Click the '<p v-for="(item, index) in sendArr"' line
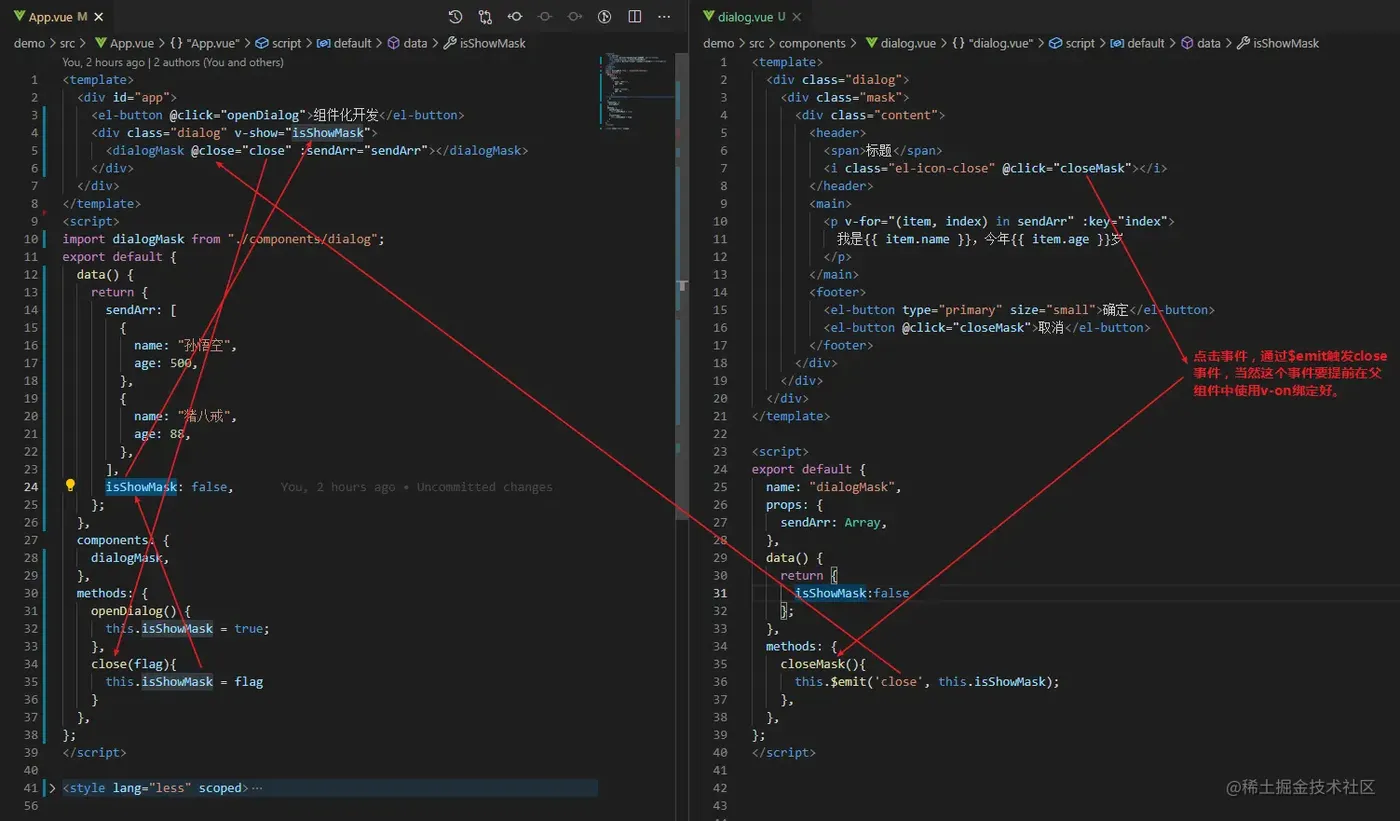Viewport: 1400px width, 821px height. [999, 221]
